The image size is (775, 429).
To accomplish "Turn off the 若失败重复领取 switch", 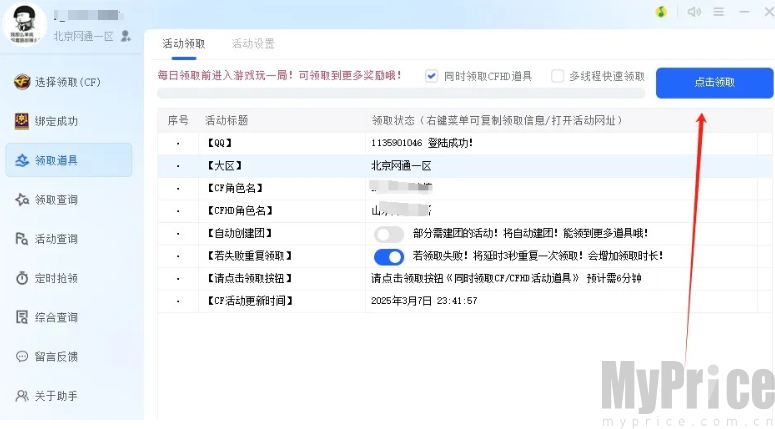I will [389, 257].
